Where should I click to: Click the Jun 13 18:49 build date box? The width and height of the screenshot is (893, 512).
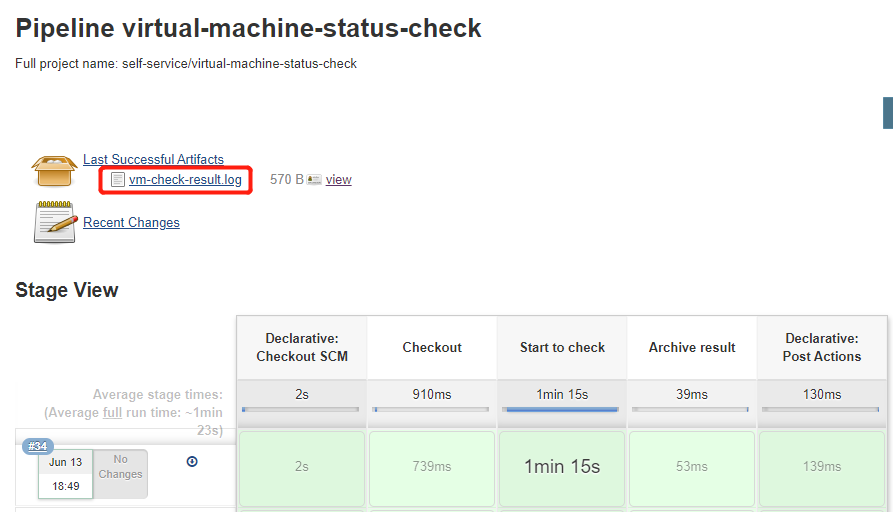coord(65,474)
